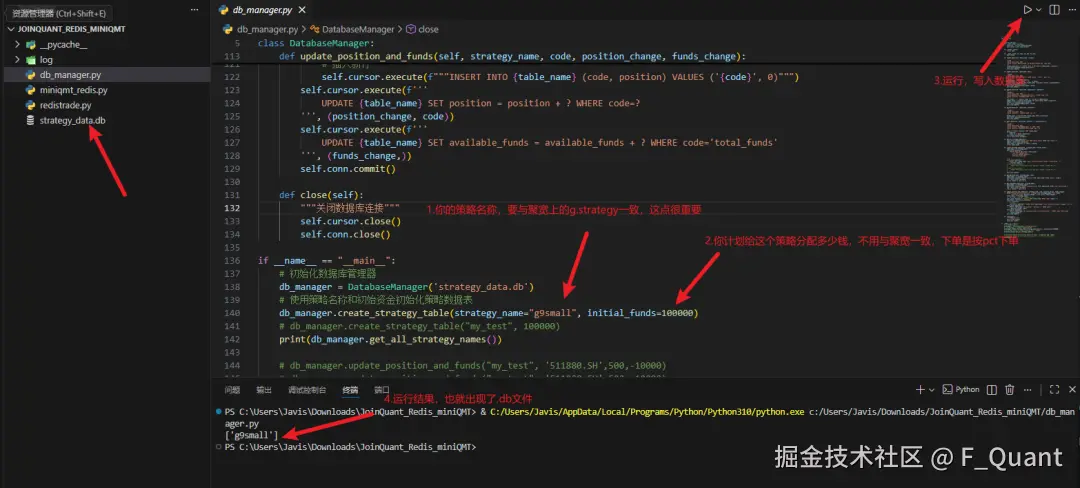Image resolution: width=1080 pixels, height=488 pixels.
Task: Click 'self.cursor.close()' code line
Action: pyautogui.click(x=351, y=221)
